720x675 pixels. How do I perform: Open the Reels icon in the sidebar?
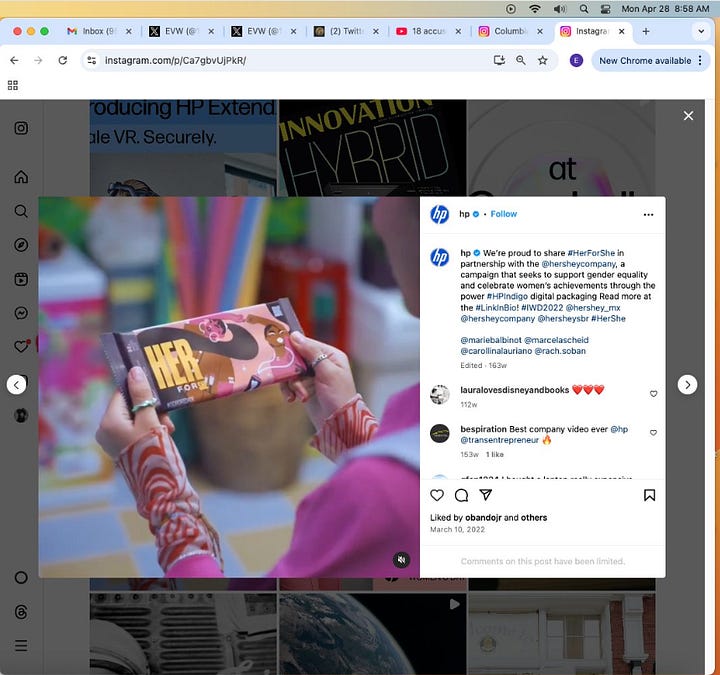click(21, 279)
